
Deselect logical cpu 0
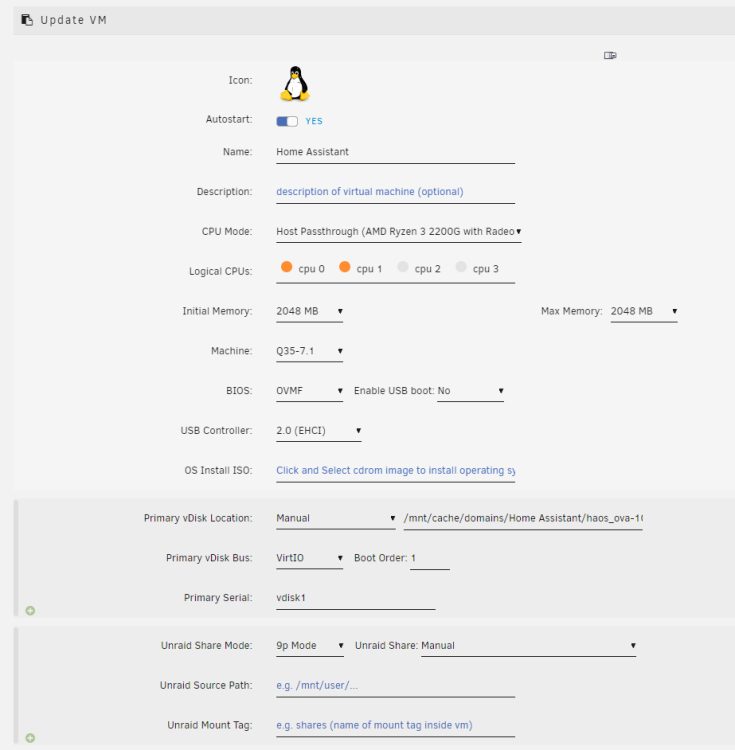coord(286,267)
